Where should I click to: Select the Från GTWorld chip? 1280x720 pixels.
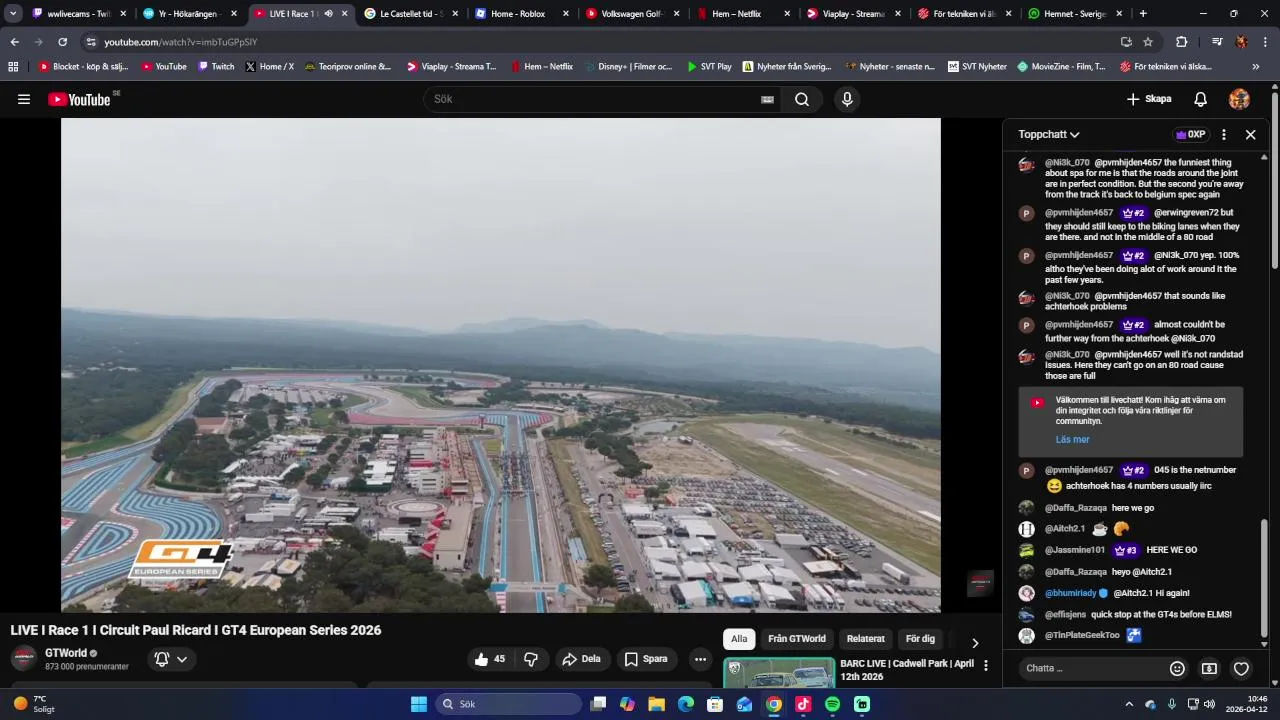[x=797, y=639]
